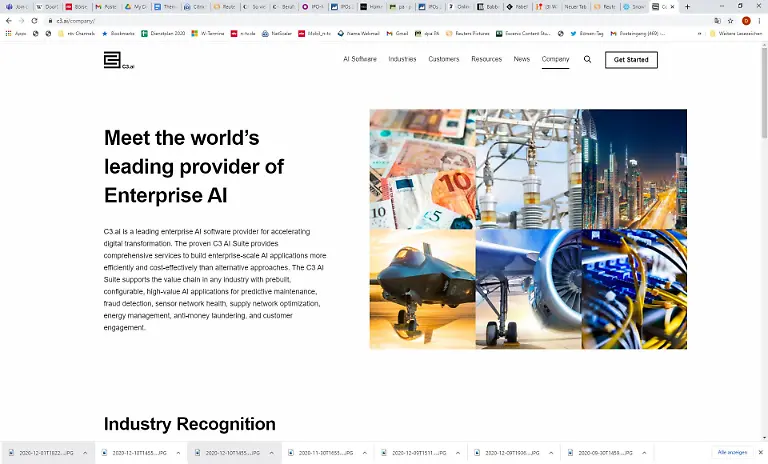This screenshot has height=464, width=768.
Task: Open the Resources menu item
Action: pyautogui.click(x=486, y=60)
